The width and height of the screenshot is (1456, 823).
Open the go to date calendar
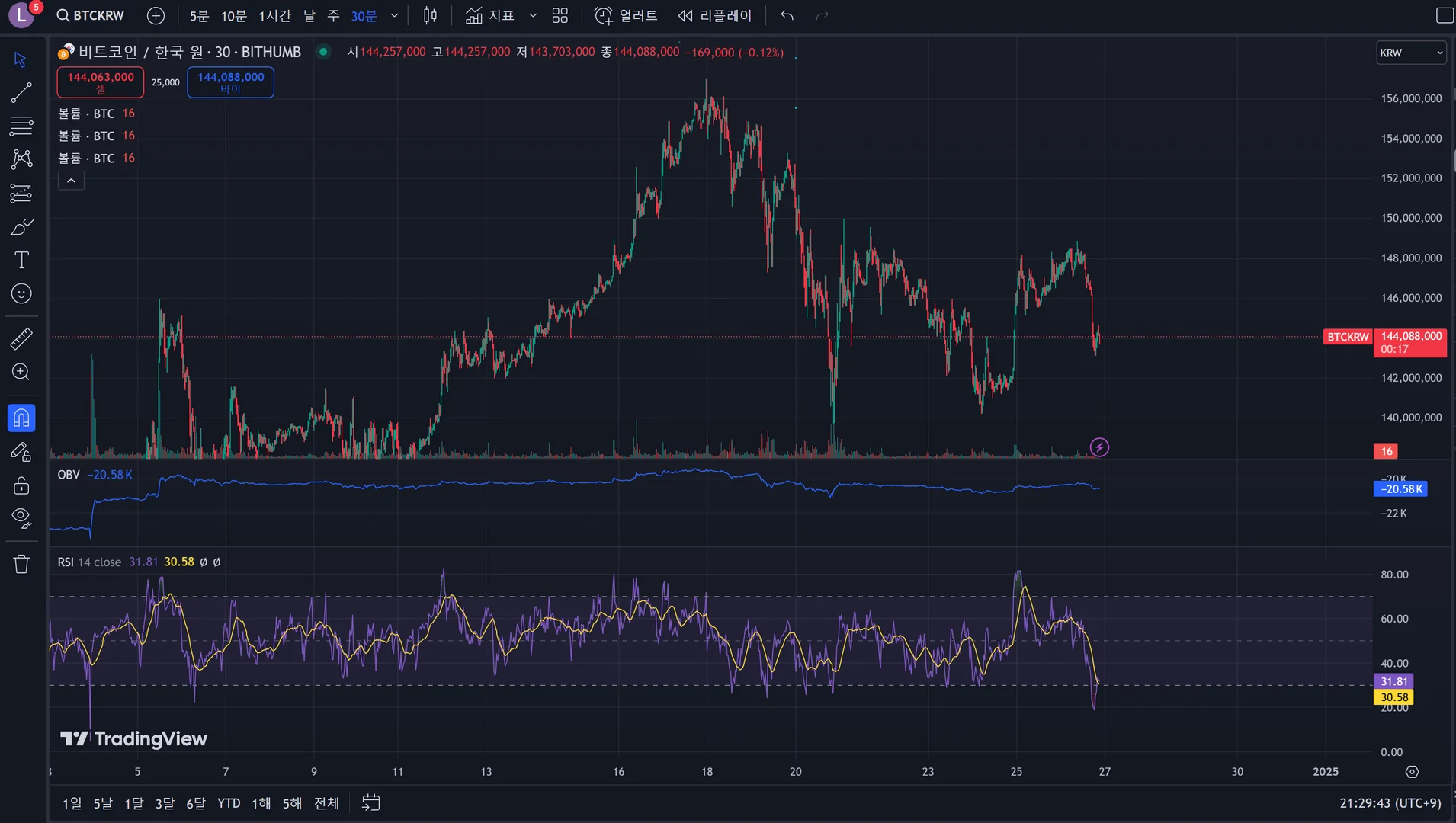371,803
